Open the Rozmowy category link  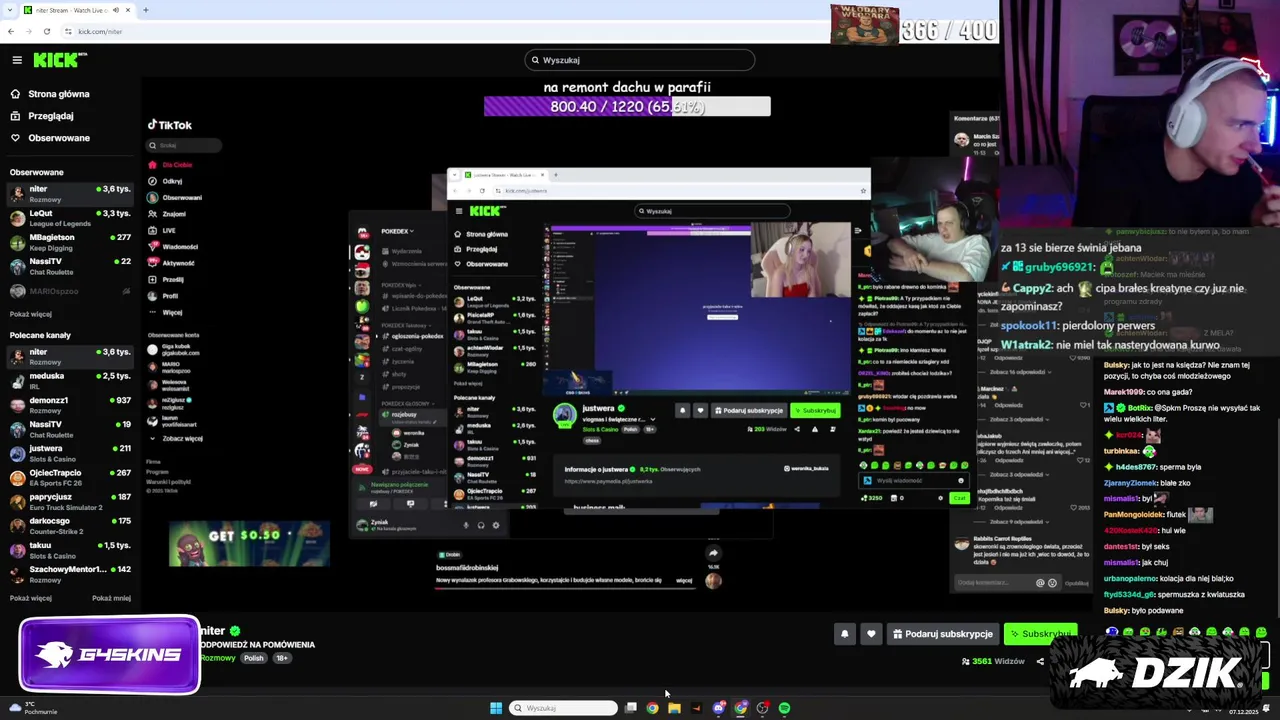click(x=217, y=658)
